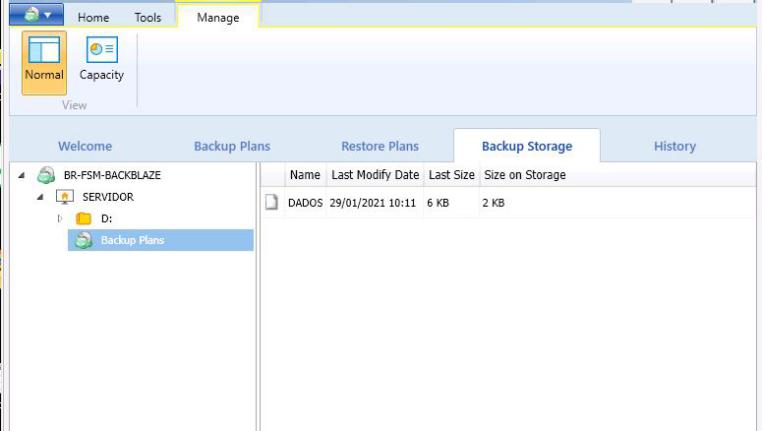Image resolution: width=762 pixels, height=431 pixels.
Task: Switch to Normal view mode
Action: click(43, 60)
